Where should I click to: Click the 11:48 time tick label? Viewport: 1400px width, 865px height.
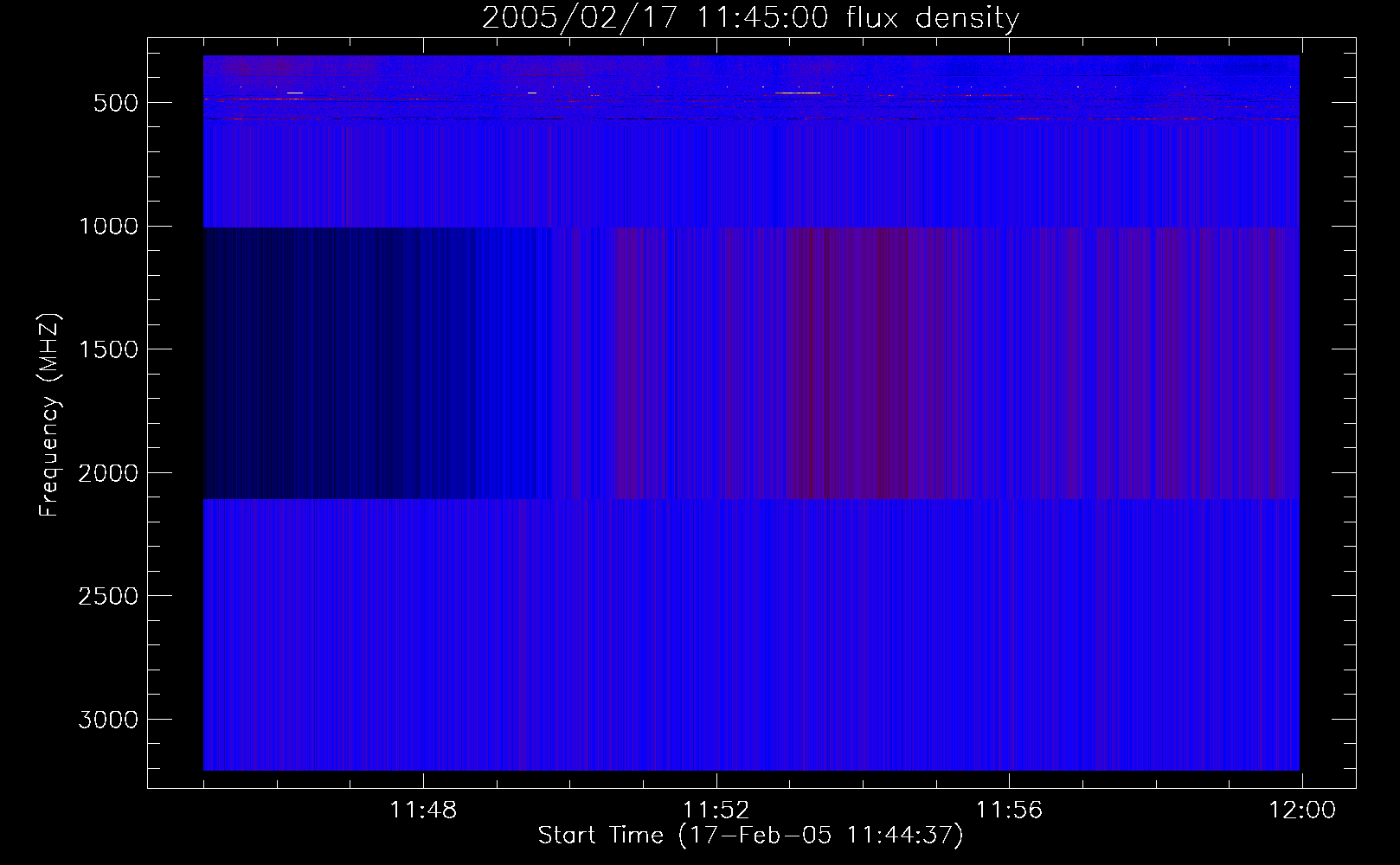423,811
